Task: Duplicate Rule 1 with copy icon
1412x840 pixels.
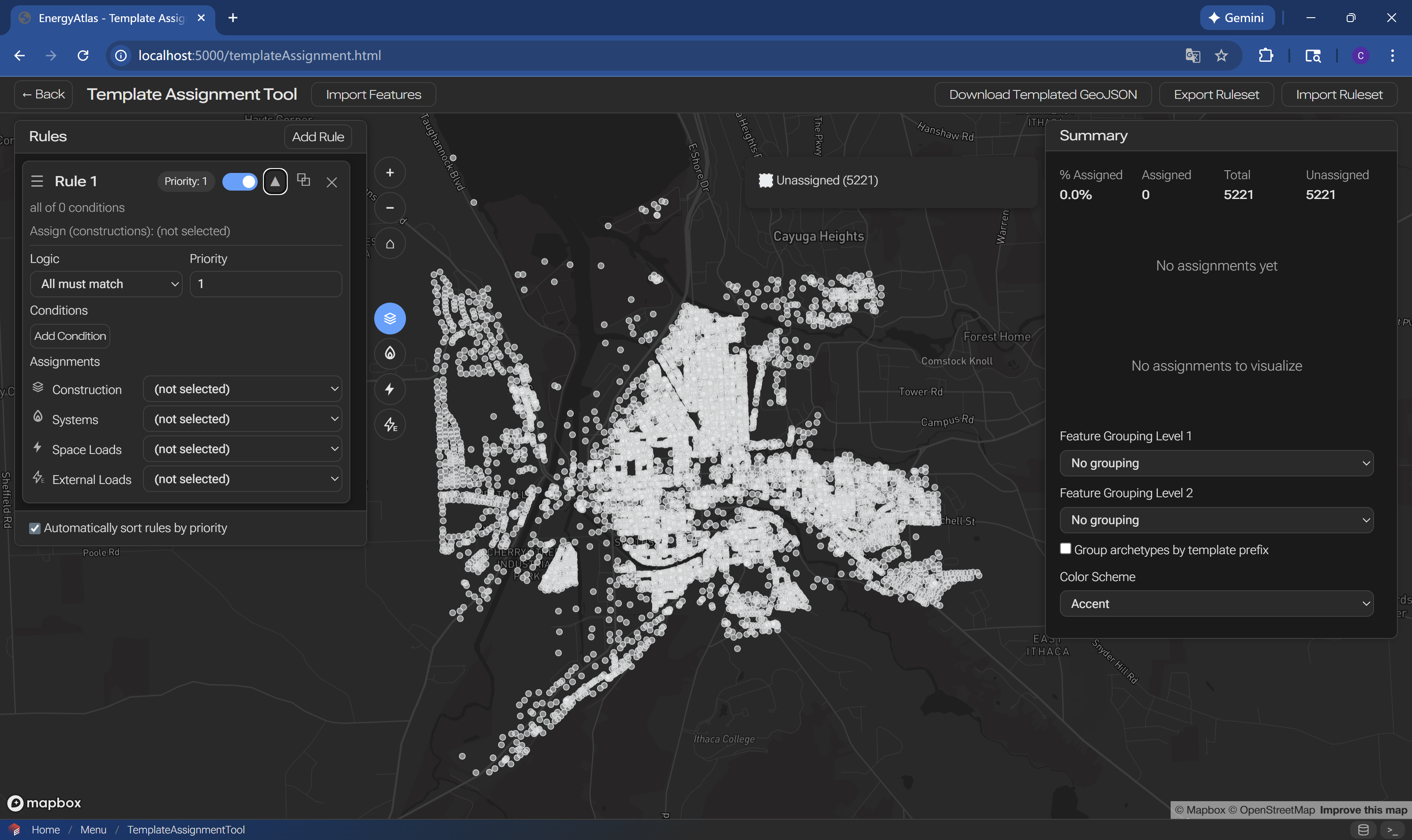Action: (304, 180)
